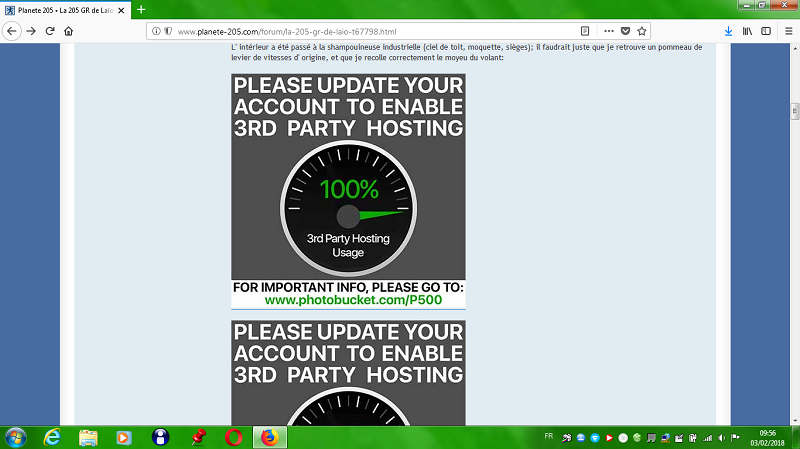Viewport: 800px width, 449px height.
Task: Click the text 'levier de vitesses d' origine'
Action: [x=279, y=58]
